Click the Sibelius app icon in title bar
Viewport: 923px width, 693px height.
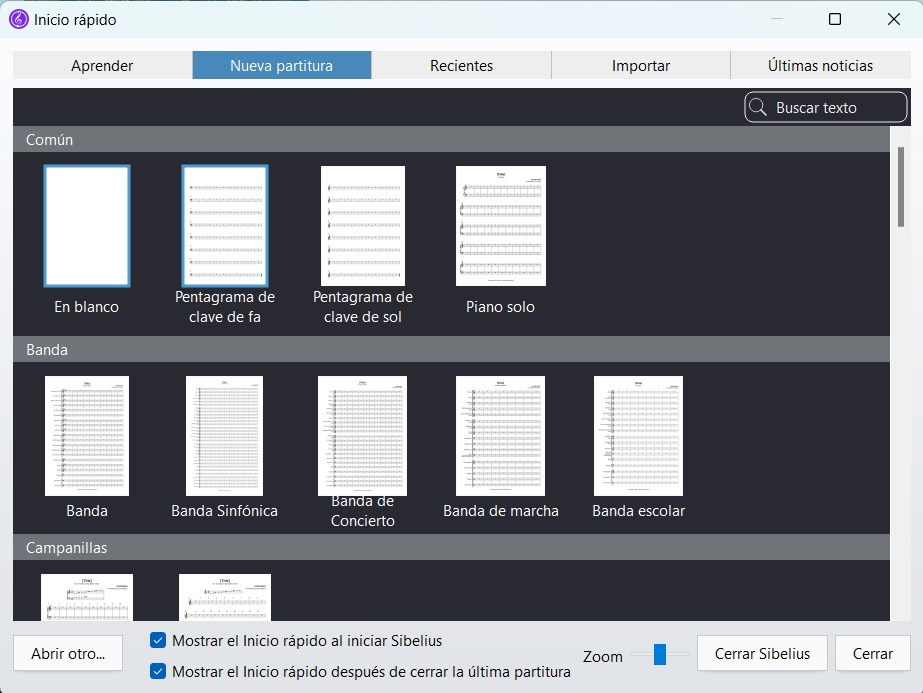pos(18,19)
